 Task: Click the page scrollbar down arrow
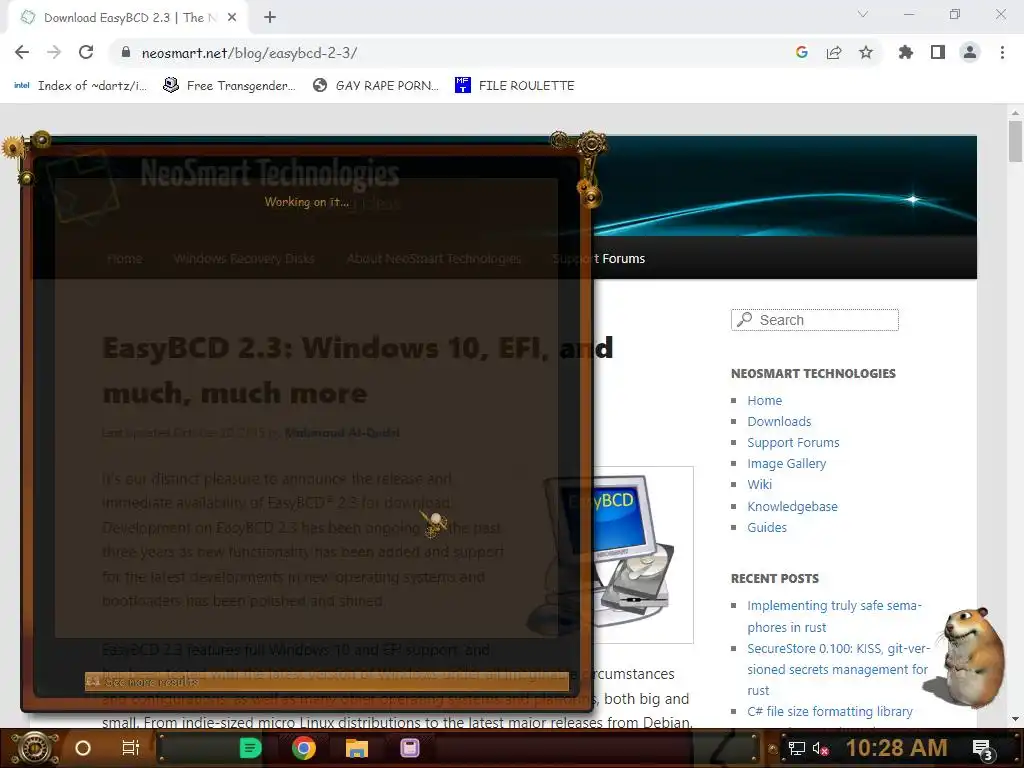click(1015, 719)
